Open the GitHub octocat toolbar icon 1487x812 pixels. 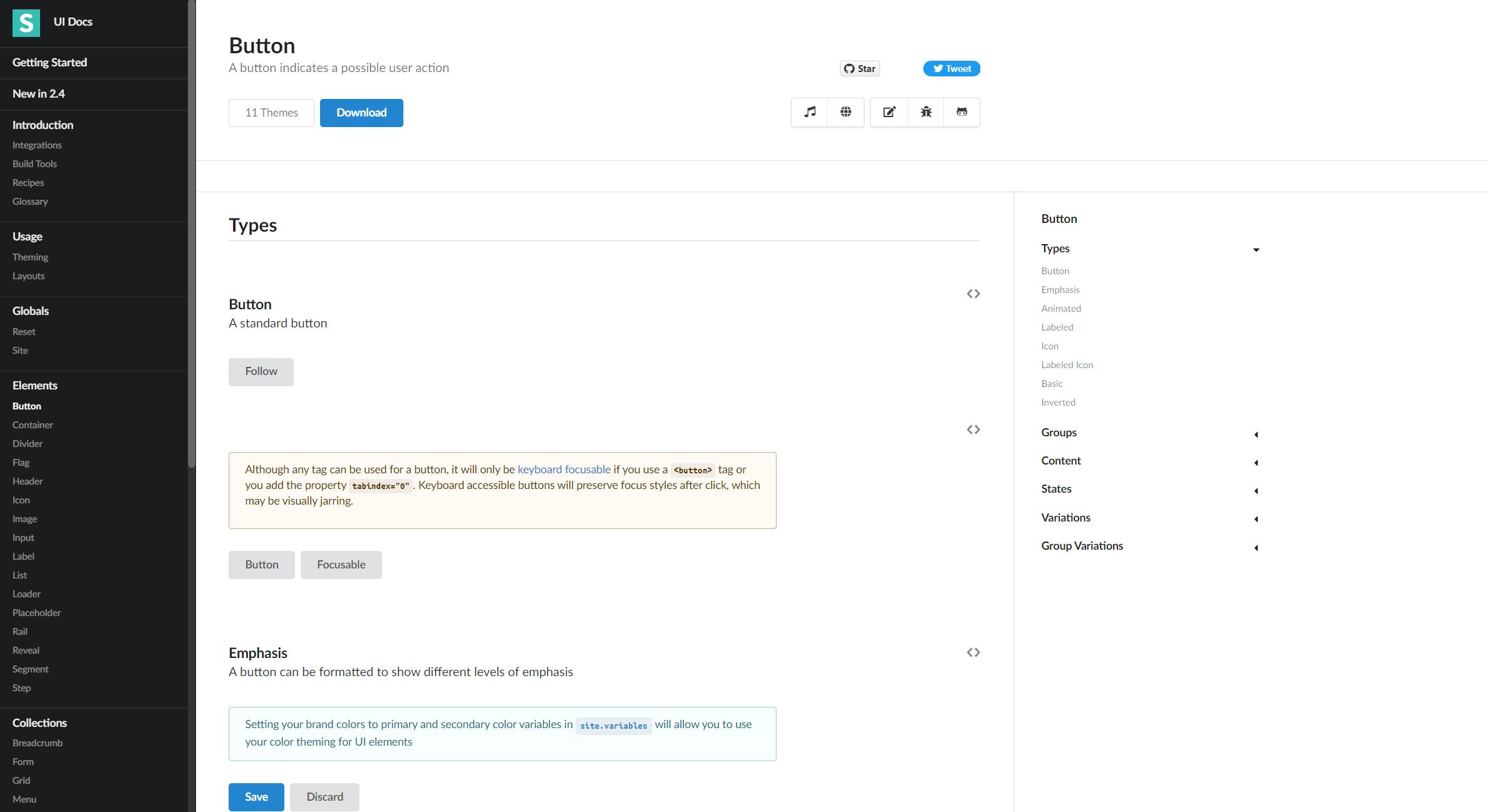point(962,112)
